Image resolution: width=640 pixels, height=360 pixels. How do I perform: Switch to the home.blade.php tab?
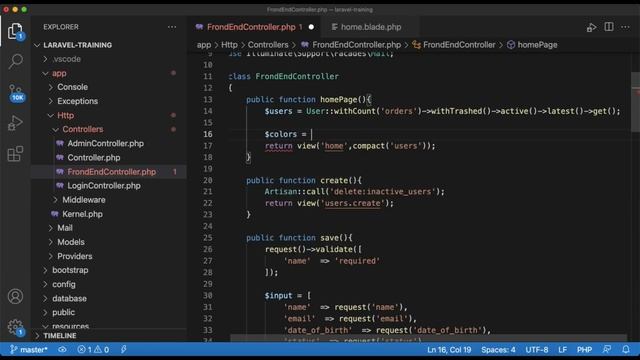tap(370, 27)
